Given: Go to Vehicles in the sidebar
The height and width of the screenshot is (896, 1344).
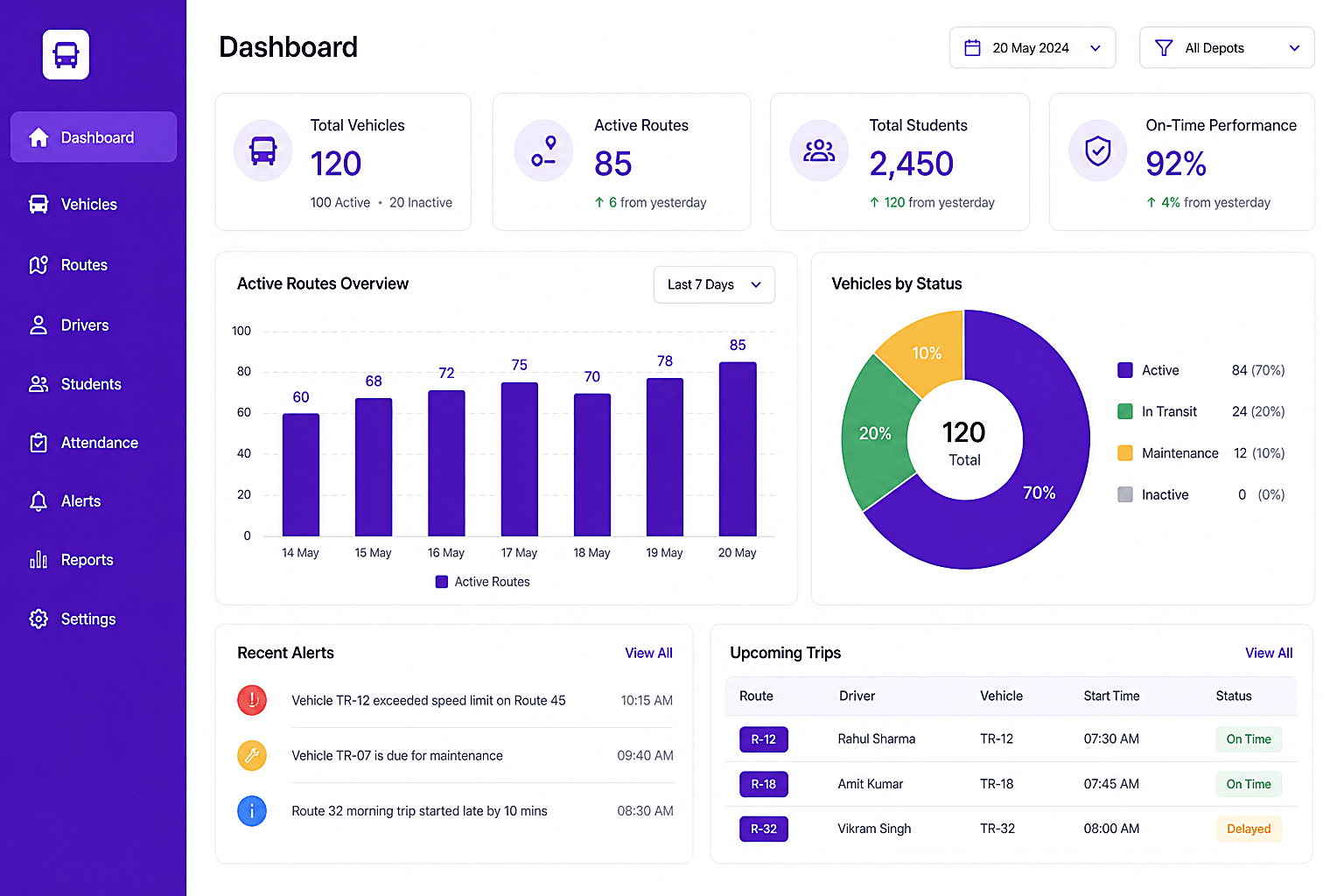Looking at the screenshot, I should tap(94, 204).
